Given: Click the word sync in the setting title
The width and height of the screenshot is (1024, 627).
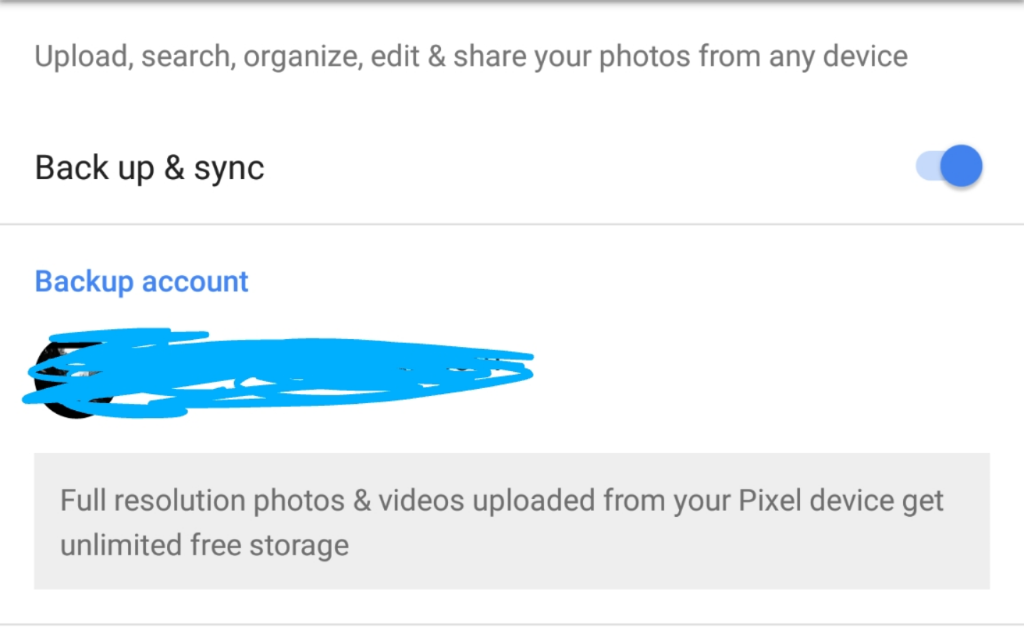Looking at the screenshot, I should [229, 169].
